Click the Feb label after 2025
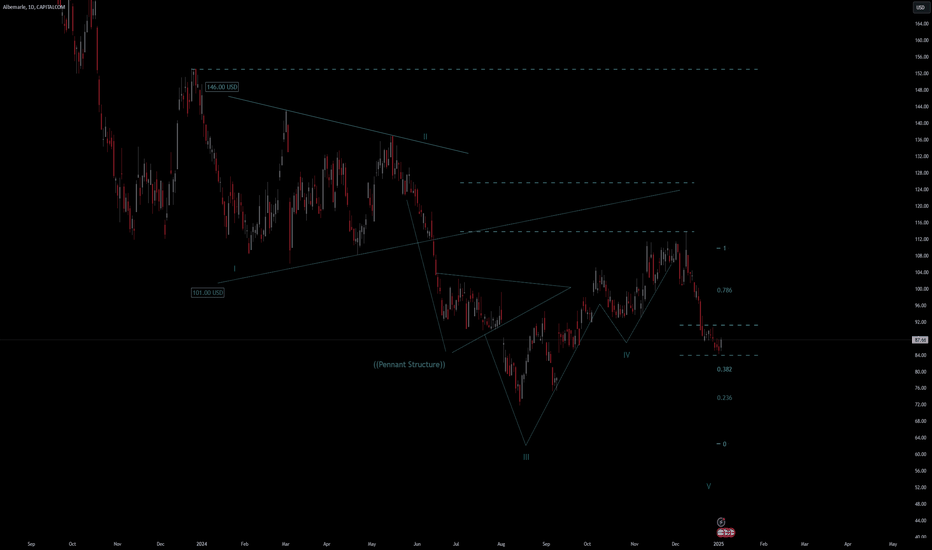Screen dimensions: 932x550 tap(763, 544)
